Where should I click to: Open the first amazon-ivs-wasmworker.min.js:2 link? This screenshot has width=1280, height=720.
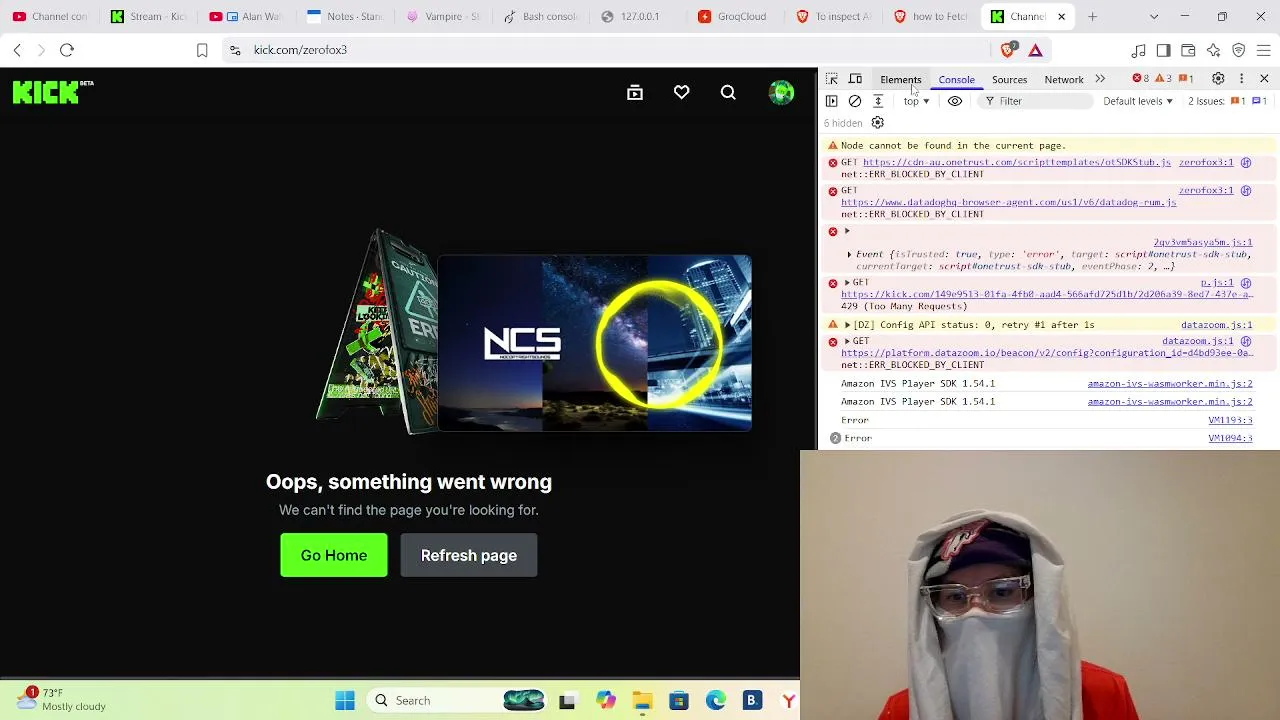coord(1170,384)
